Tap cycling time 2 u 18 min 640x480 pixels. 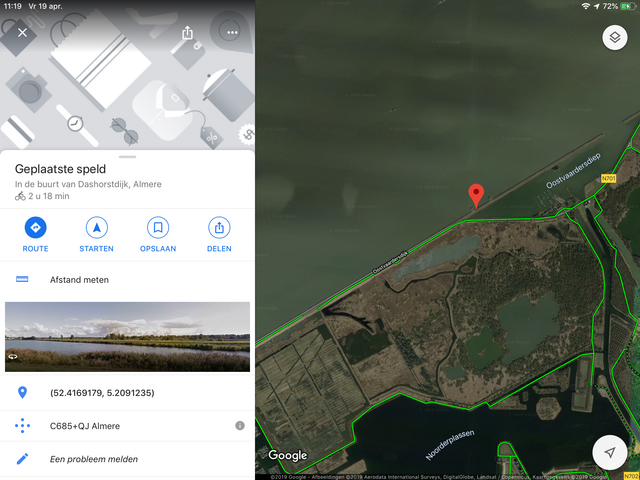(x=42, y=196)
